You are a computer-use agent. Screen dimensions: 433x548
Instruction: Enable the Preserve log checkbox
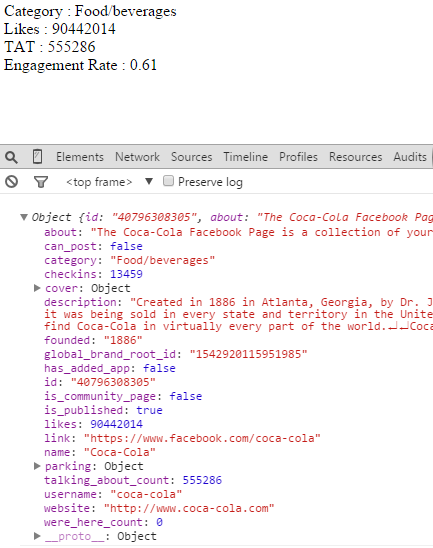(168, 181)
